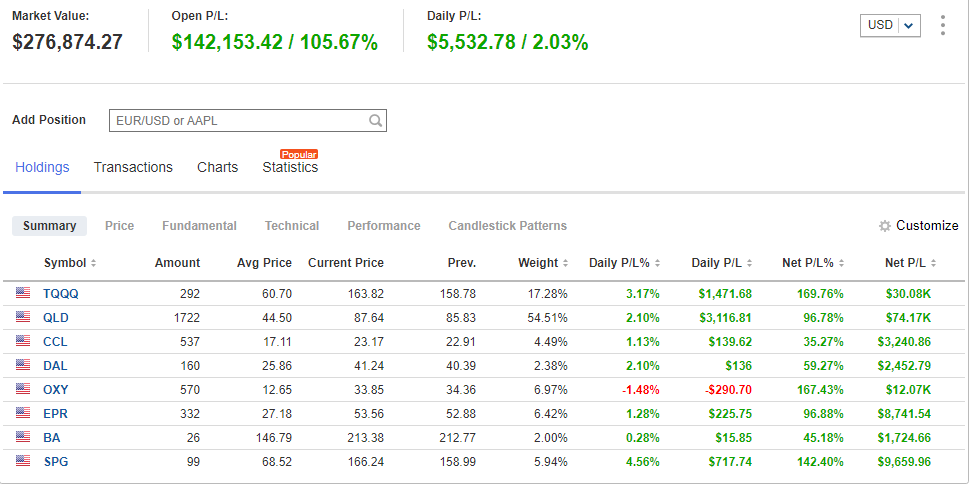The height and width of the screenshot is (487, 973).
Task: Click the US flag icon beside SPG
Action: coord(23,461)
